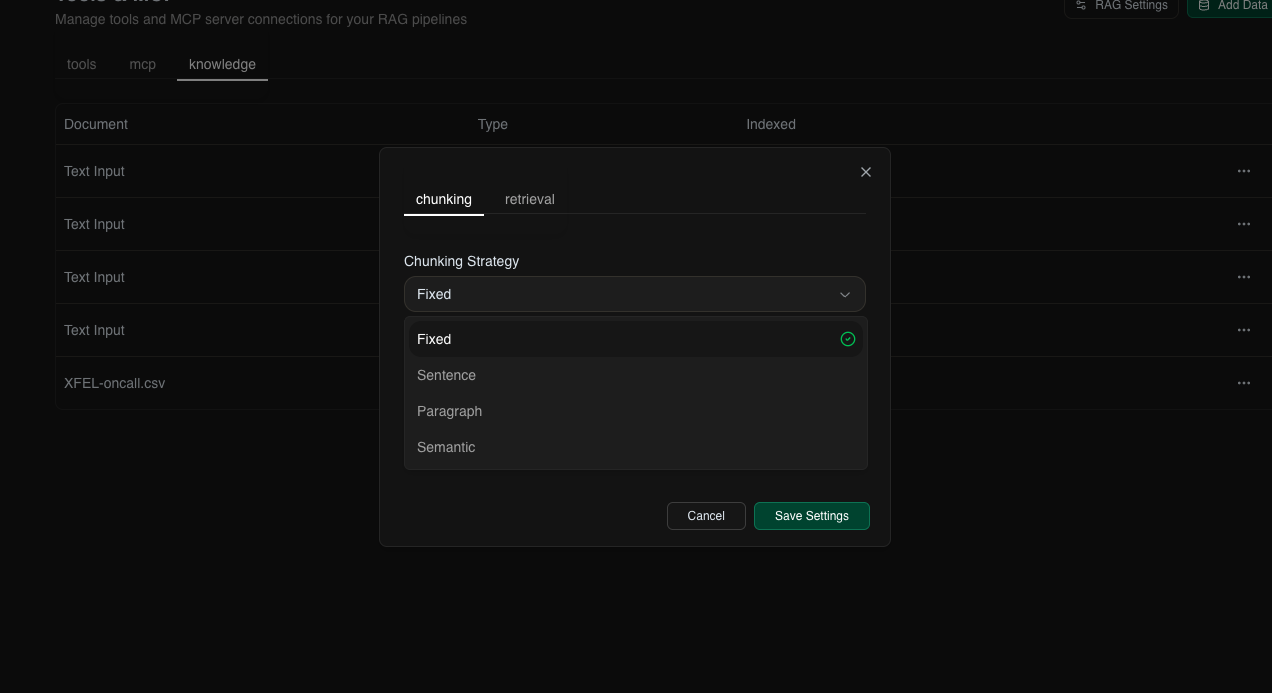
Task: Close the settings dialog with the X icon
Action: pyautogui.click(x=866, y=172)
